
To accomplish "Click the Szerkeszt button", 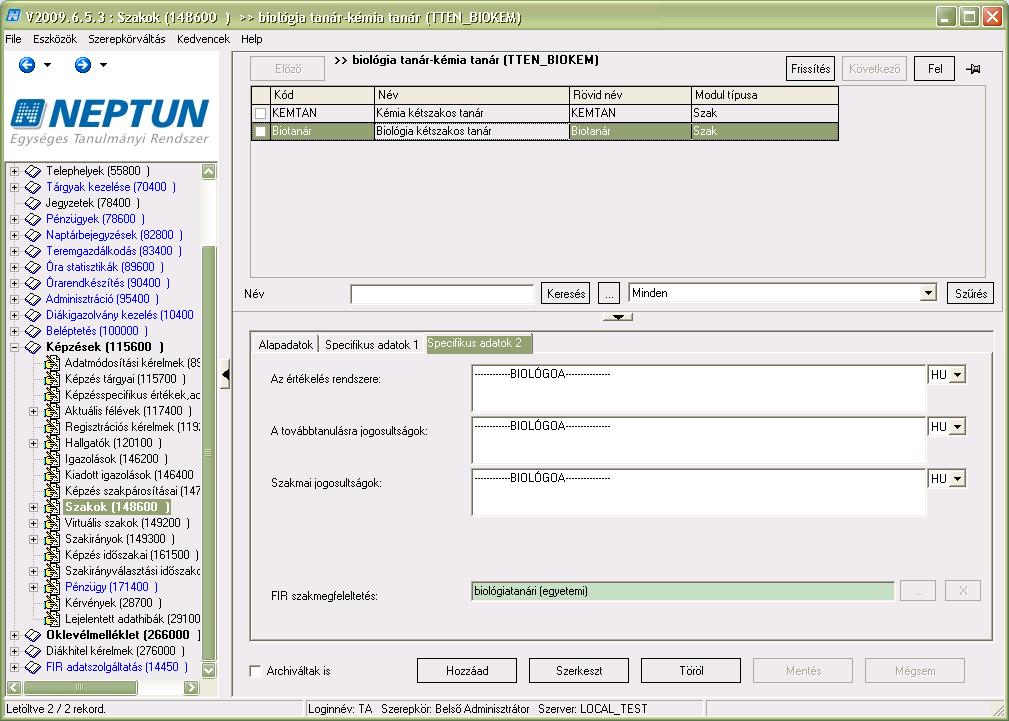I will tap(579, 671).
